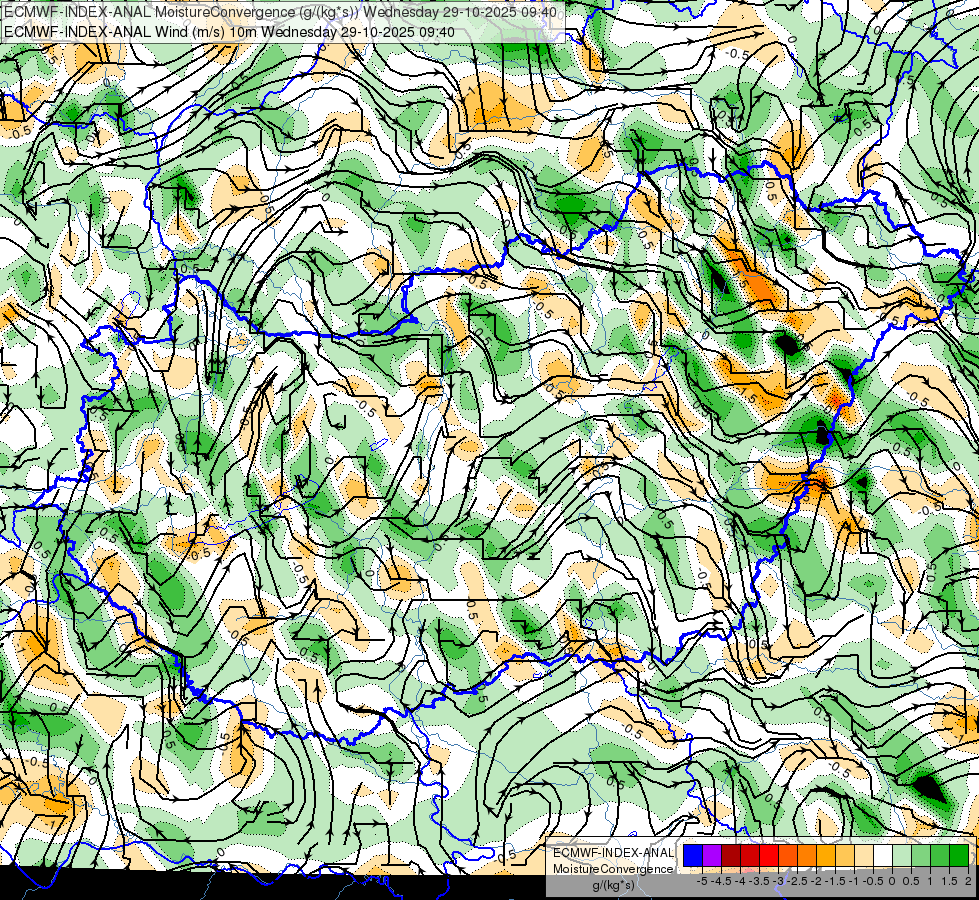Pick the medium green swatch between 1 and 1.5

pos(940,856)
